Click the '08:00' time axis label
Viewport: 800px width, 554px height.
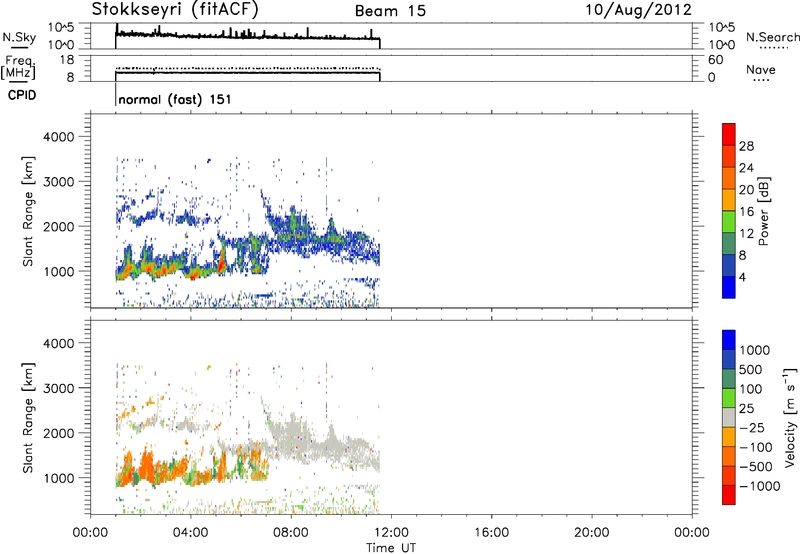pyautogui.click(x=291, y=533)
